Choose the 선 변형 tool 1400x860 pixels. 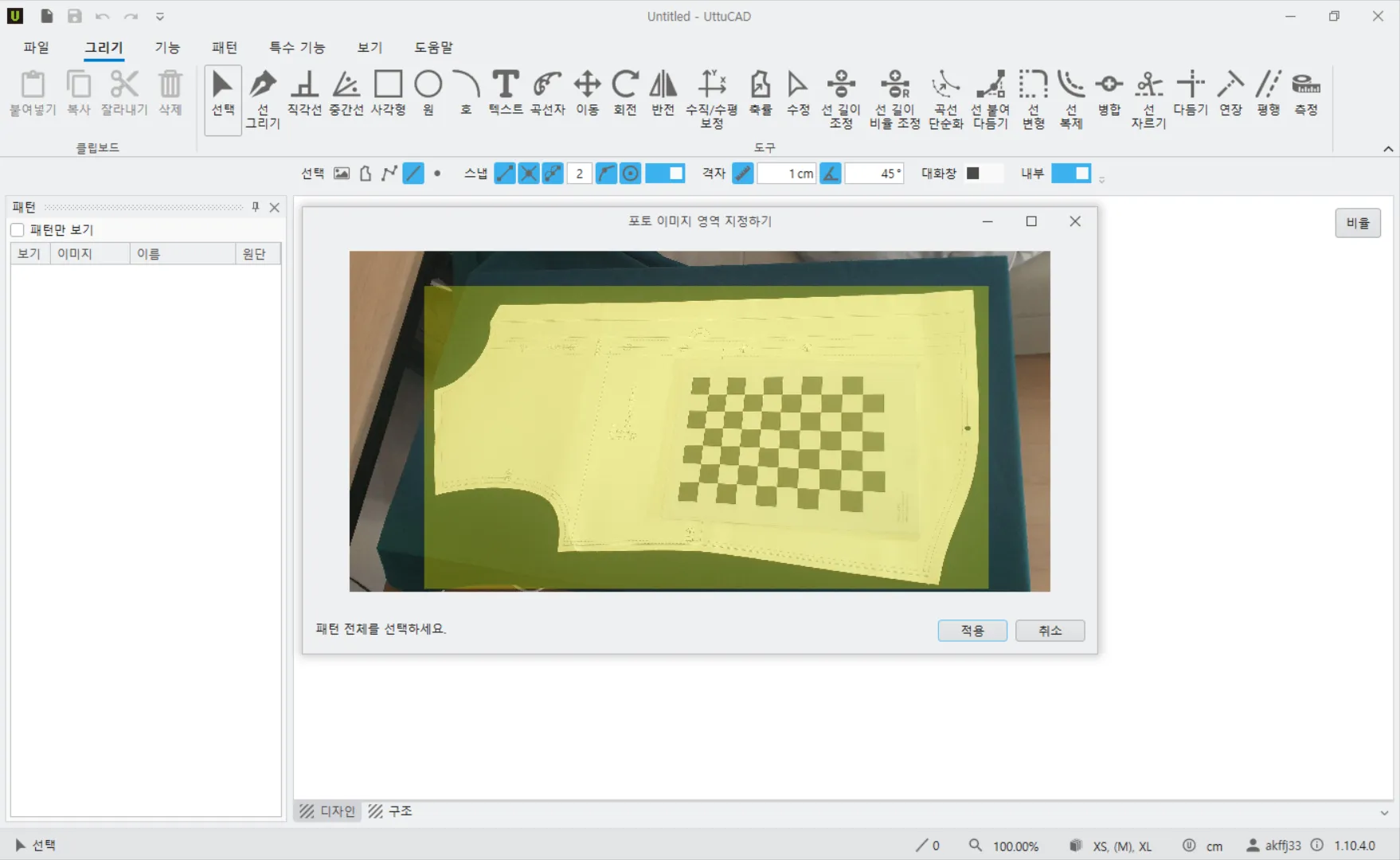(x=1034, y=100)
